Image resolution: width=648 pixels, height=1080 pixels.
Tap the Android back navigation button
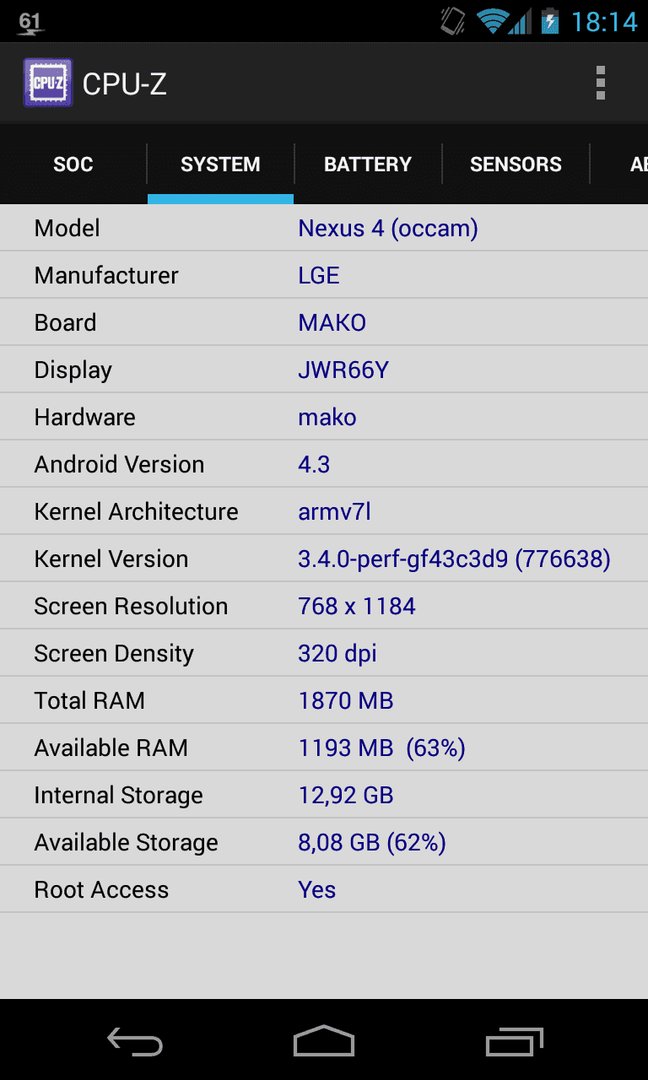pyautogui.click(x=135, y=1041)
